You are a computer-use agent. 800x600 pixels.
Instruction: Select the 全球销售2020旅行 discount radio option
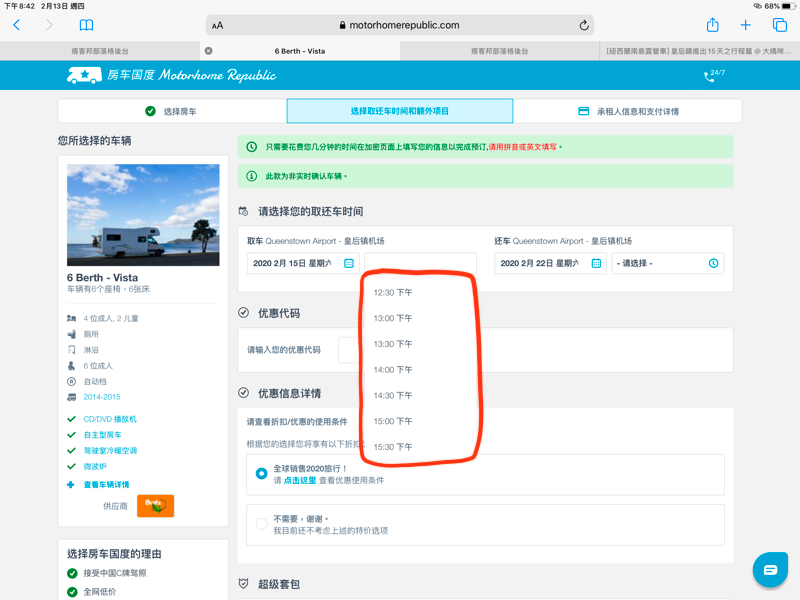(x=262, y=474)
